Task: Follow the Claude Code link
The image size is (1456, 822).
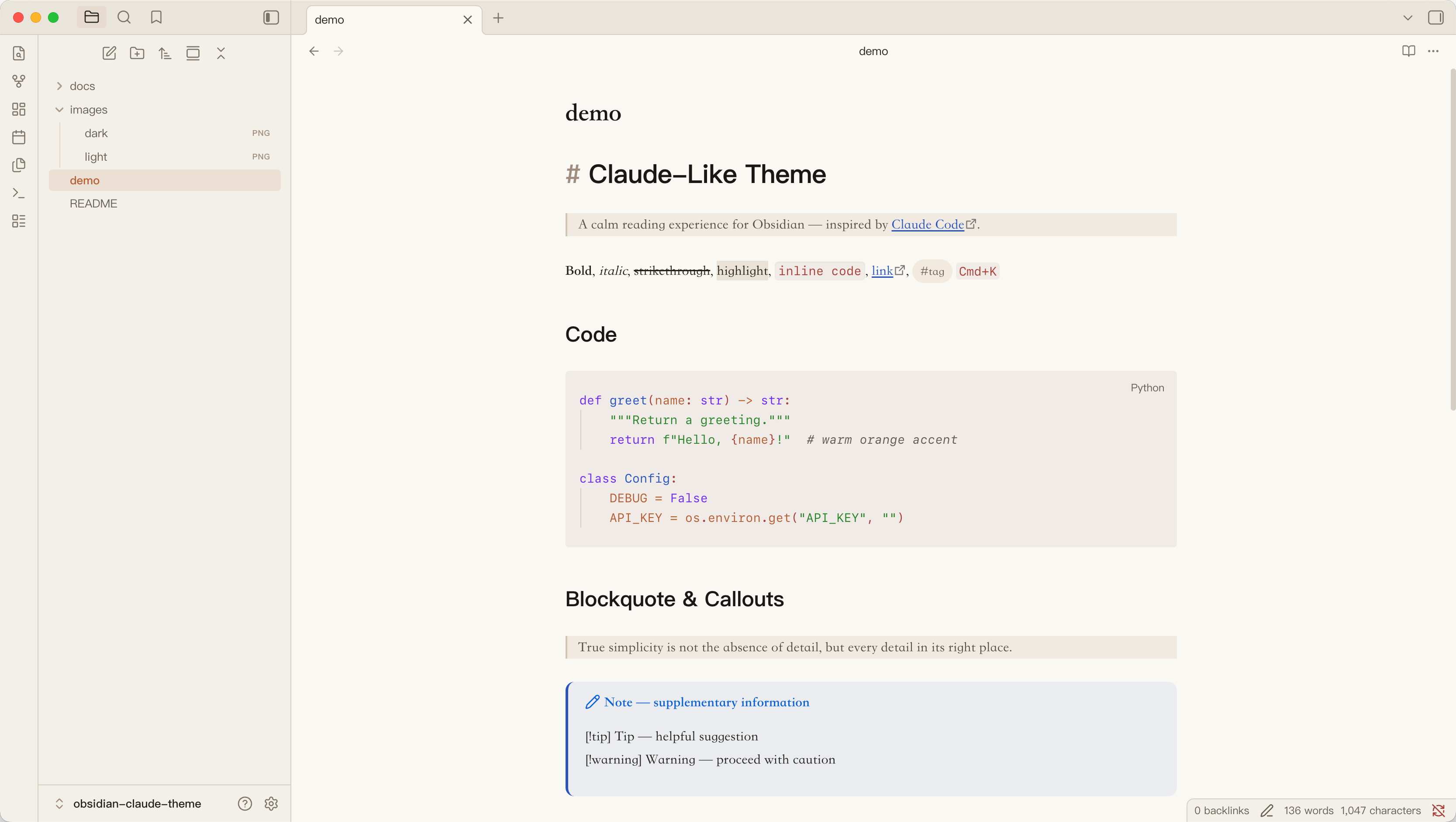Action: [x=928, y=224]
